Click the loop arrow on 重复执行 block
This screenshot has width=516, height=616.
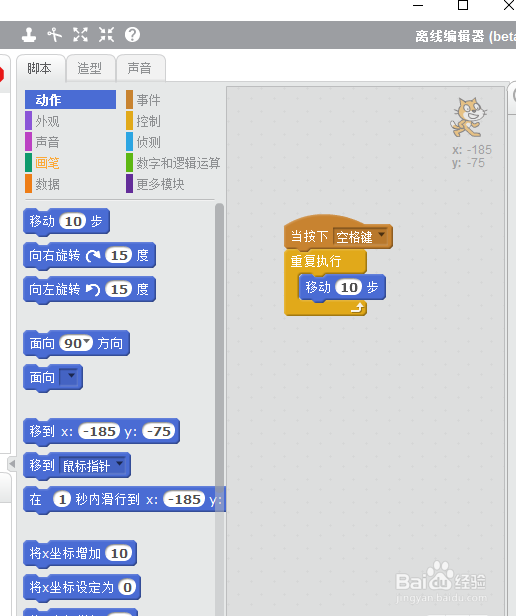coord(358,308)
